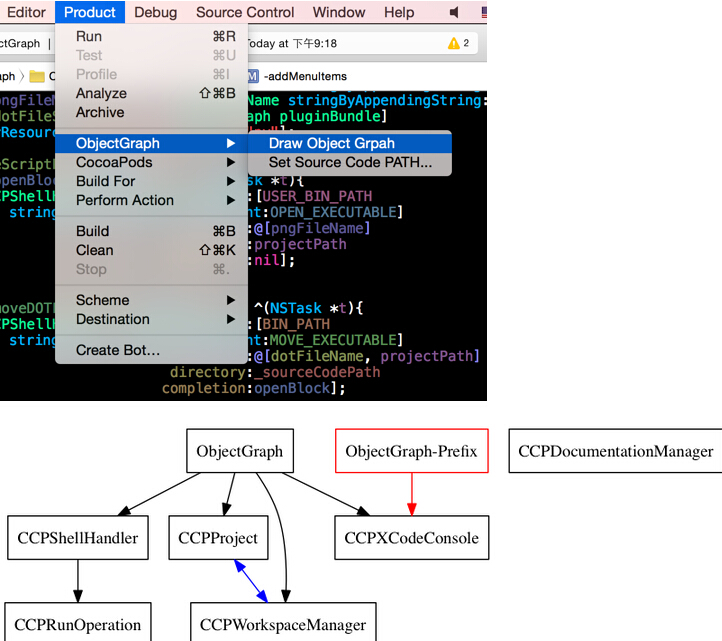Screen dimensions: 722x641
Task: Open the Debug menu in the menu bar
Action: (x=155, y=12)
